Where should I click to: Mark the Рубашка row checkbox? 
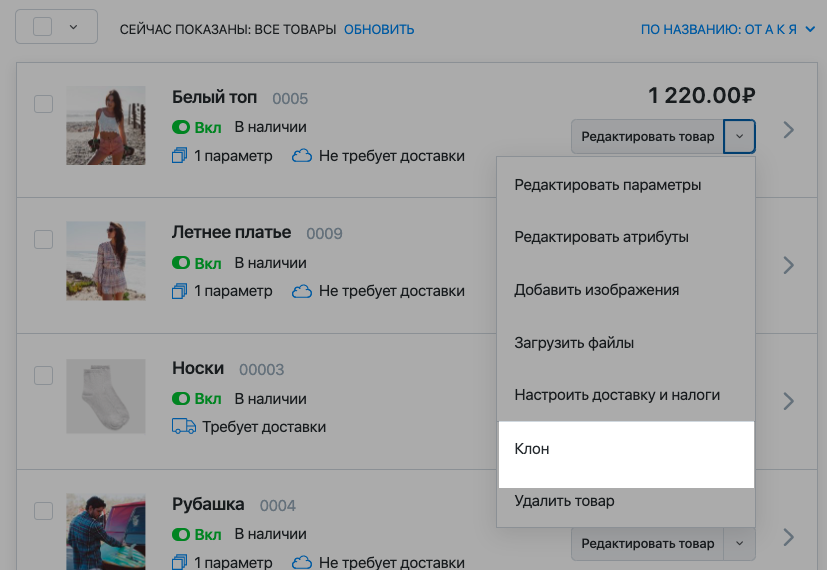point(43,511)
